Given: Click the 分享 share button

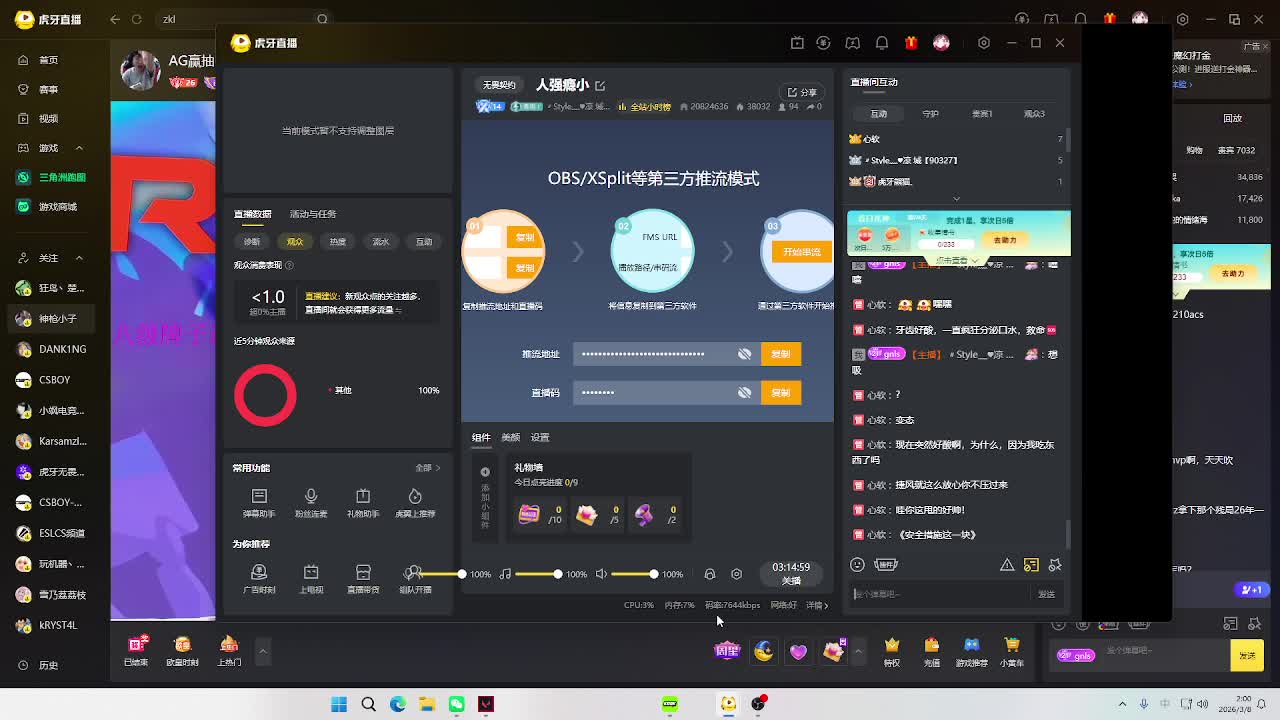Looking at the screenshot, I should point(802,92).
